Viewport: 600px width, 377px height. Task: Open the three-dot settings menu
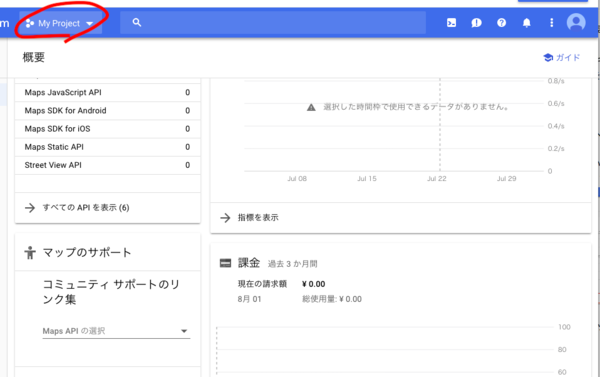(551, 23)
